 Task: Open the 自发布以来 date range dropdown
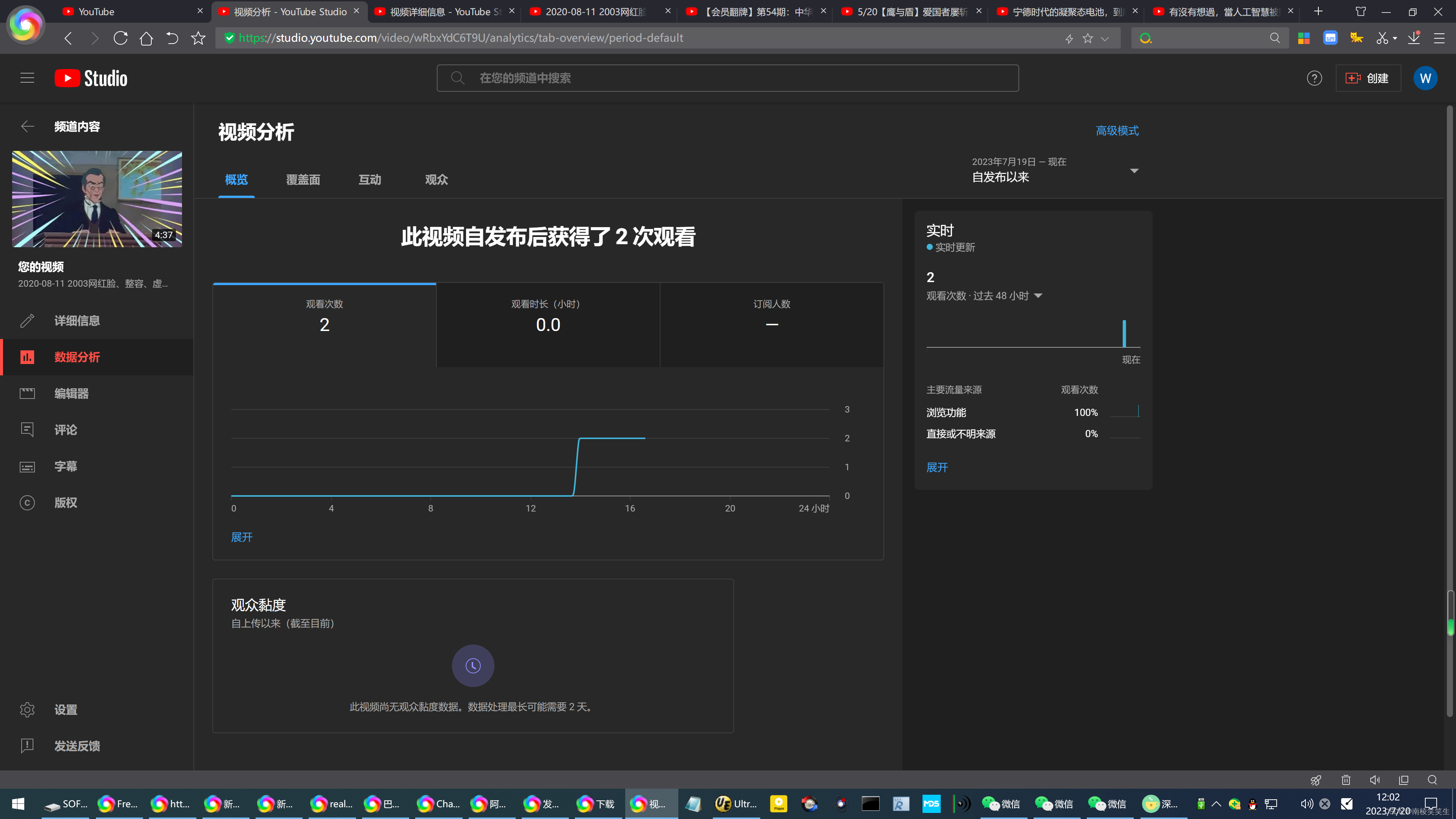click(1055, 170)
